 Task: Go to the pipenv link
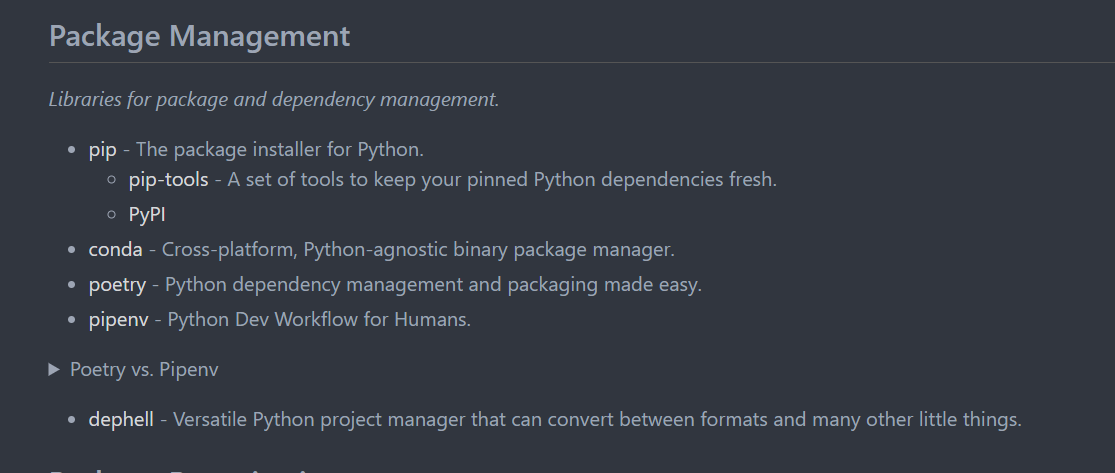(118, 320)
